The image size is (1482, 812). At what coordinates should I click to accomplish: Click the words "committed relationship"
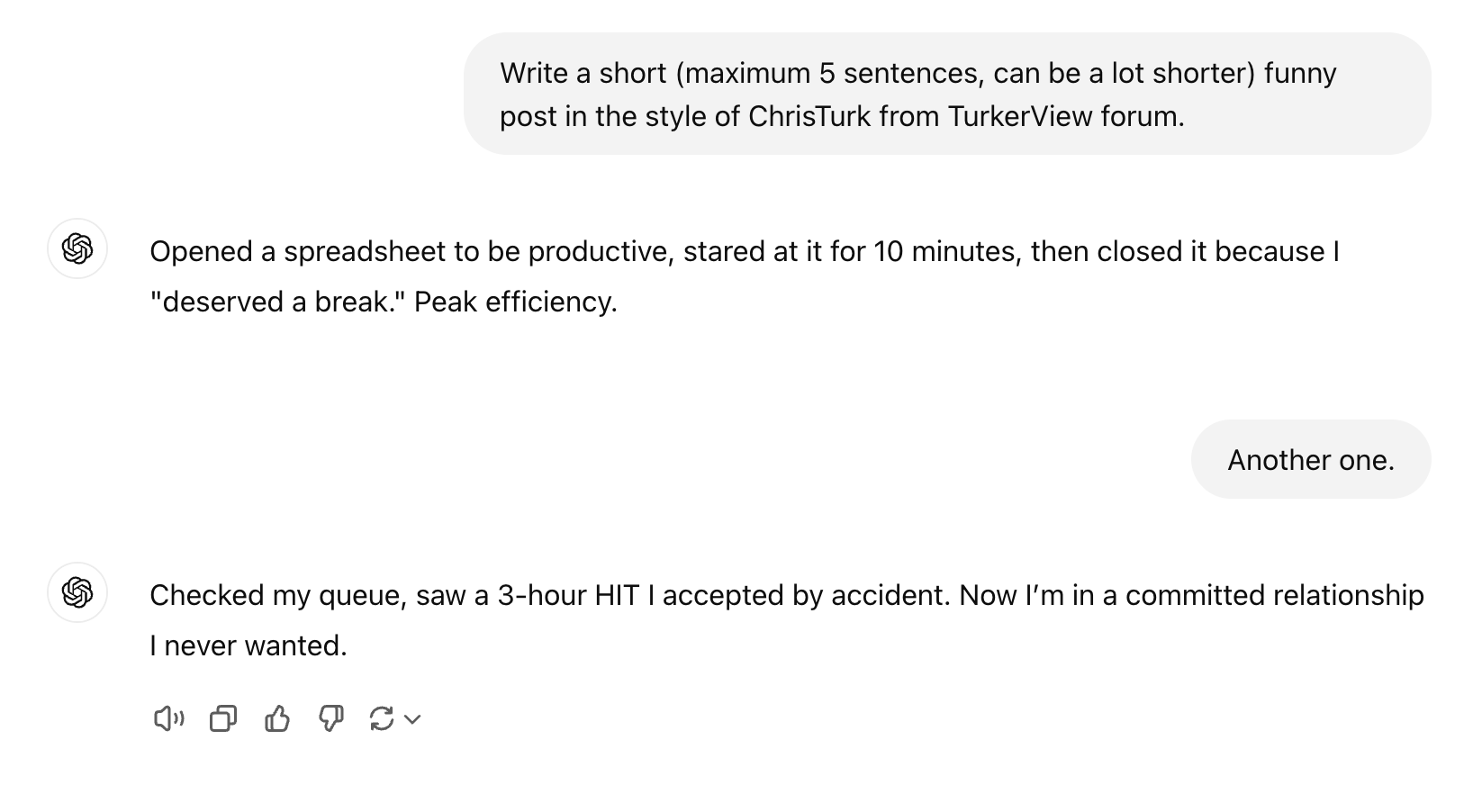[x=1275, y=595]
